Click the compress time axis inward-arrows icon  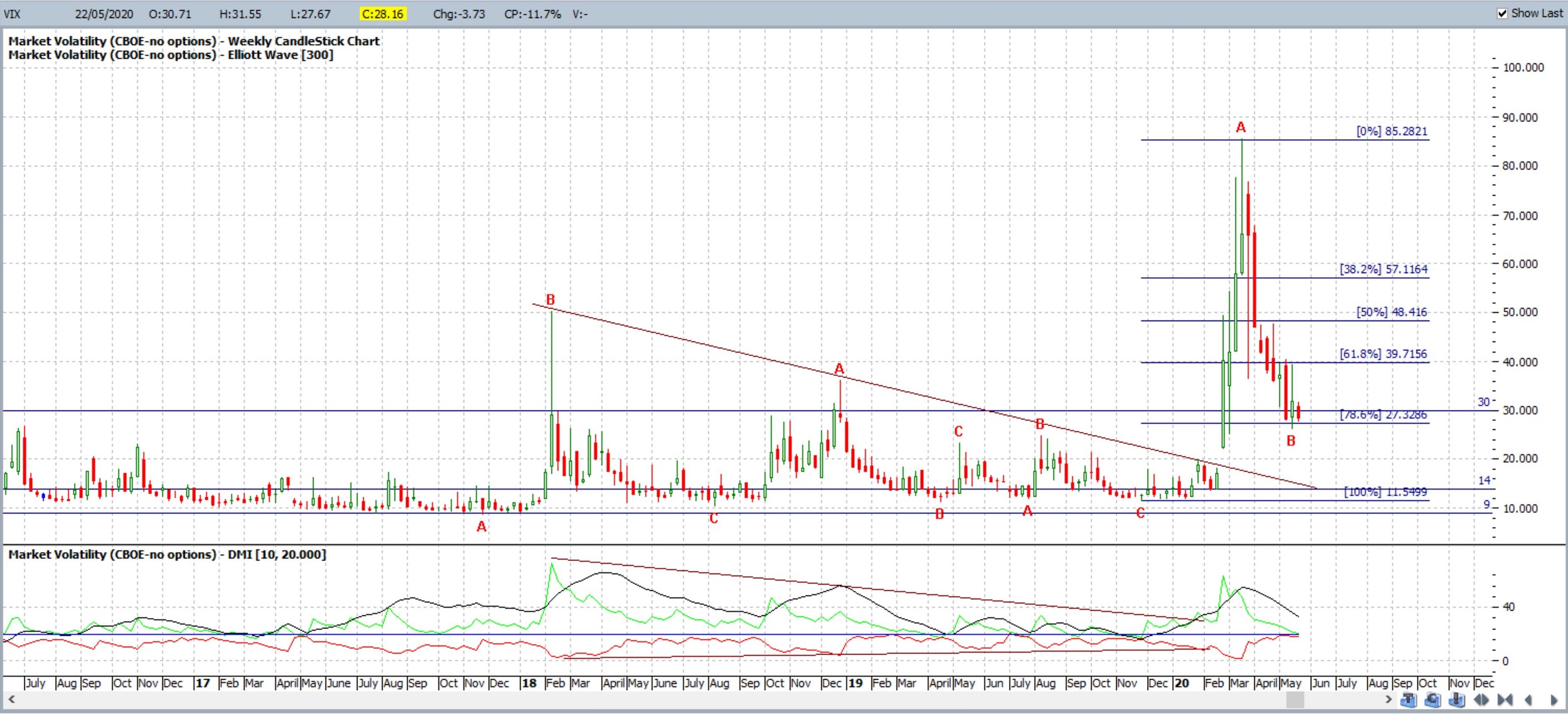[1505, 700]
